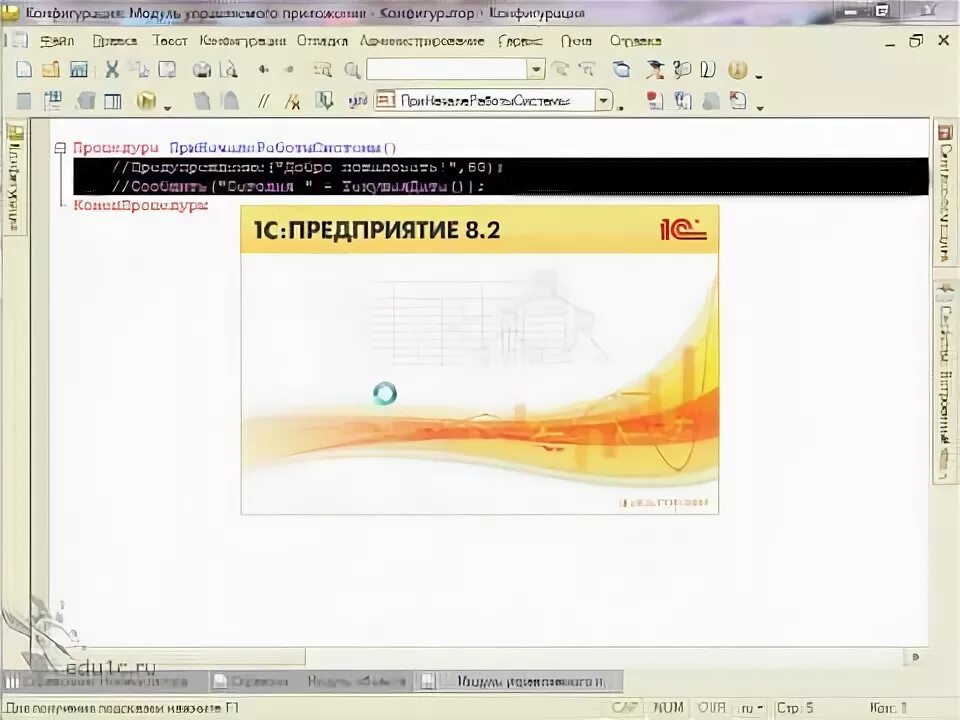Add comment with the double slash icon

pos(264,101)
